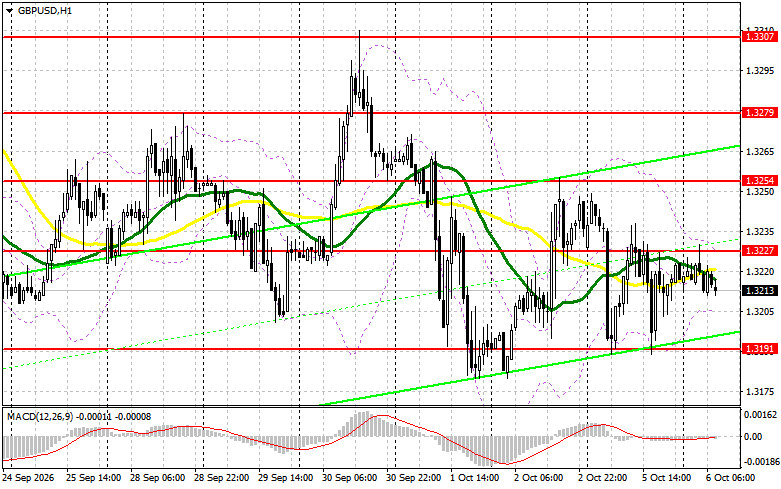Click the 1.3220 price scale value

coord(760,272)
